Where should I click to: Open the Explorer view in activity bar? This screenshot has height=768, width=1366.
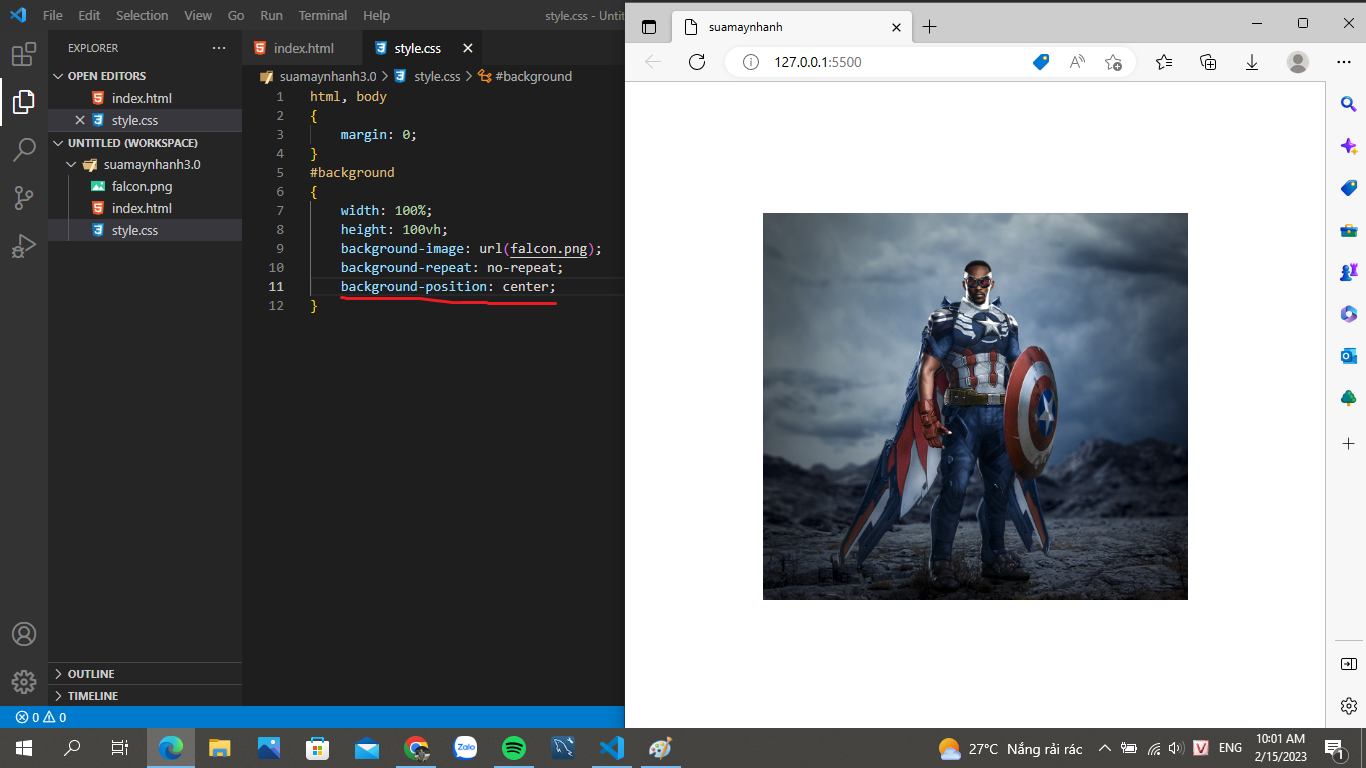coord(24,101)
